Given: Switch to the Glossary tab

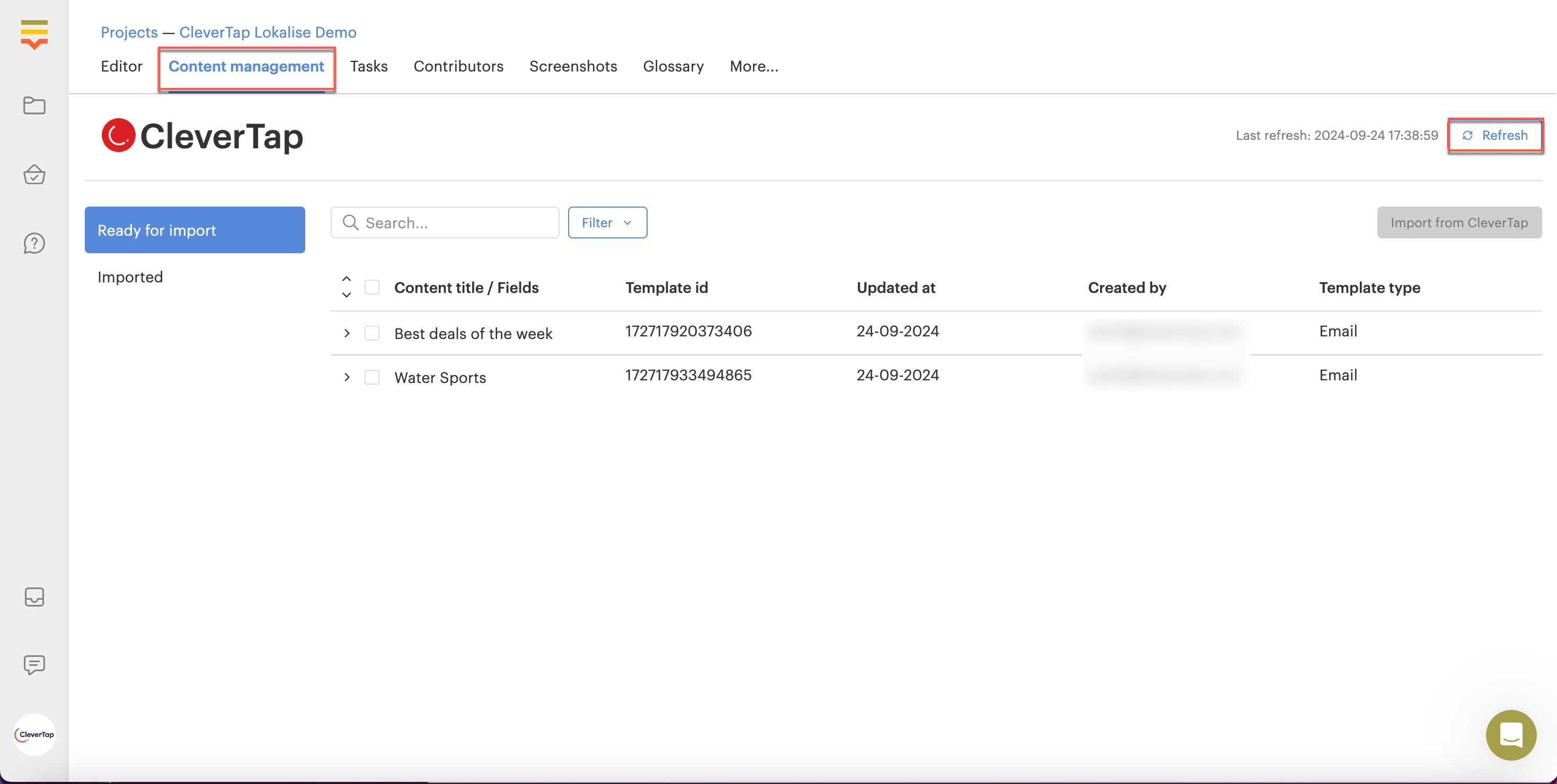Looking at the screenshot, I should pos(674,66).
